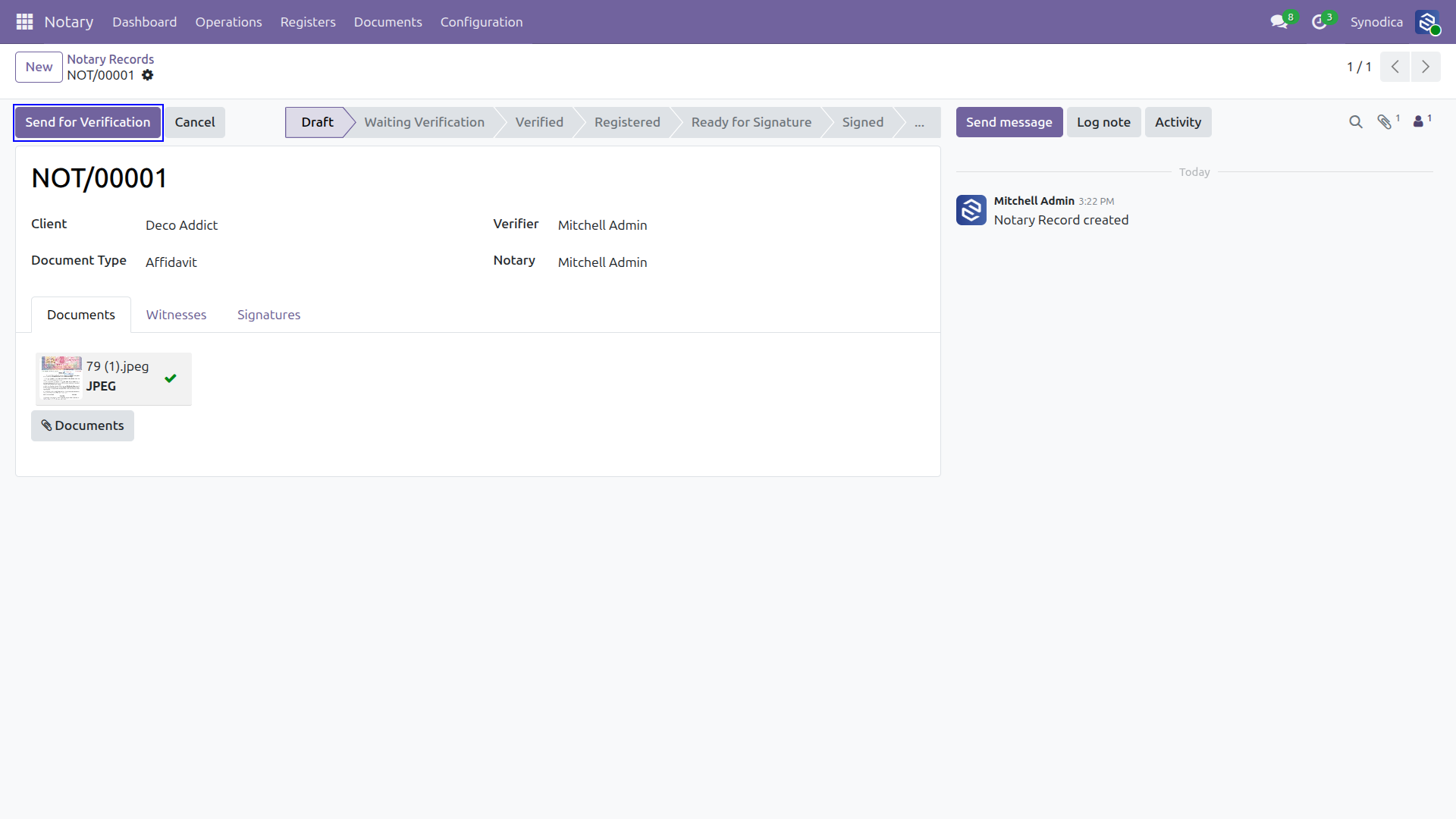Create a New record

(39, 67)
